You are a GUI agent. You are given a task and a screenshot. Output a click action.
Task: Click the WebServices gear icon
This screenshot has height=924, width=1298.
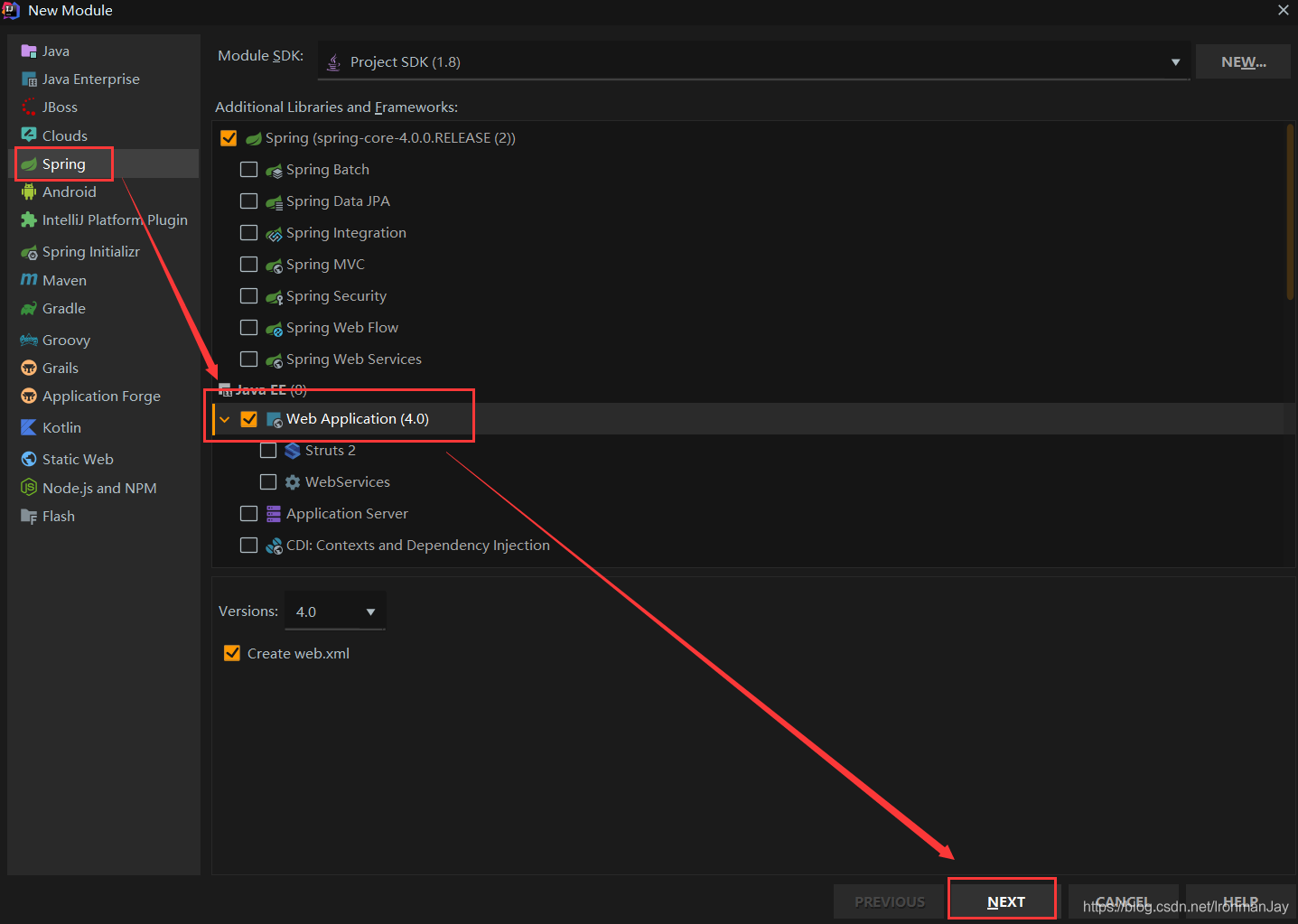293,482
